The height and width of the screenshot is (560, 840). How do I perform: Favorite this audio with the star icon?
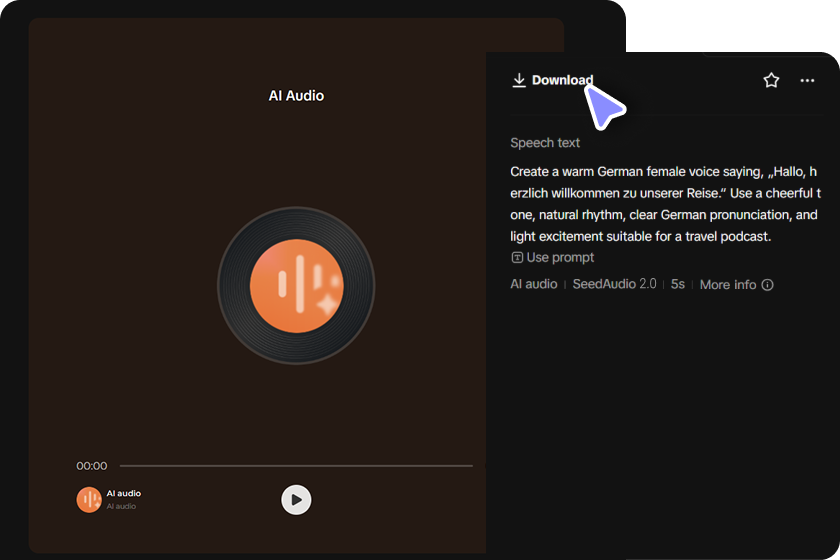click(x=771, y=80)
